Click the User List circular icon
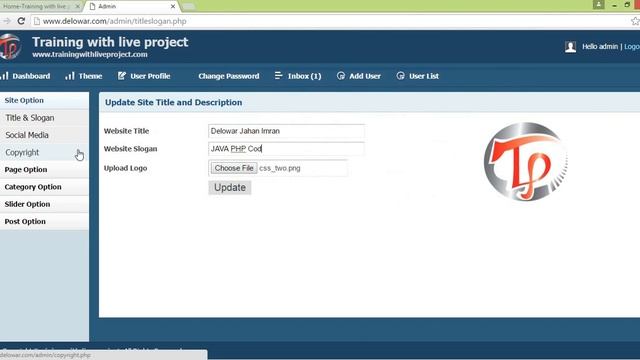The height and width of the screenshot is (360, 640). [400, 76]
